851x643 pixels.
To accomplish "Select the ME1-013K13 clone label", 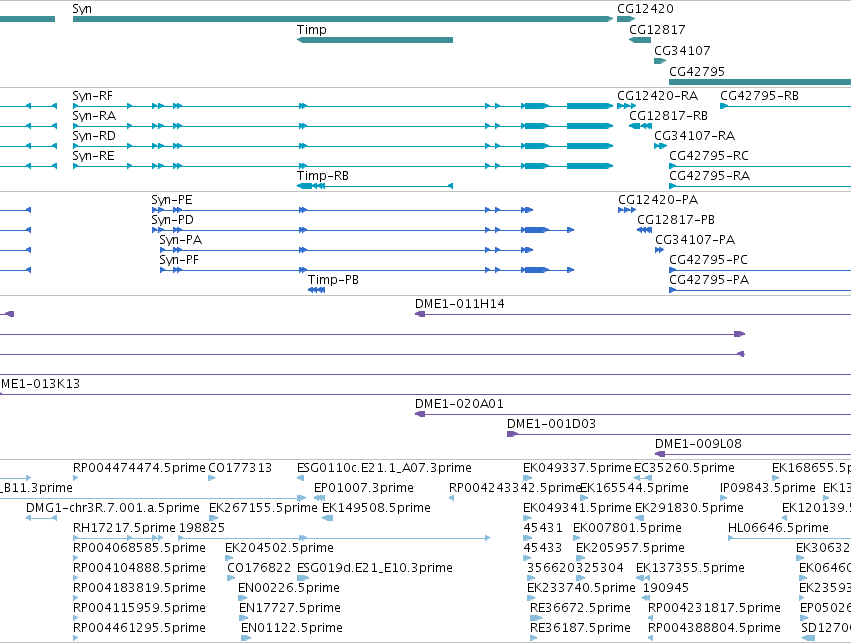I will [x=40, y=384].
